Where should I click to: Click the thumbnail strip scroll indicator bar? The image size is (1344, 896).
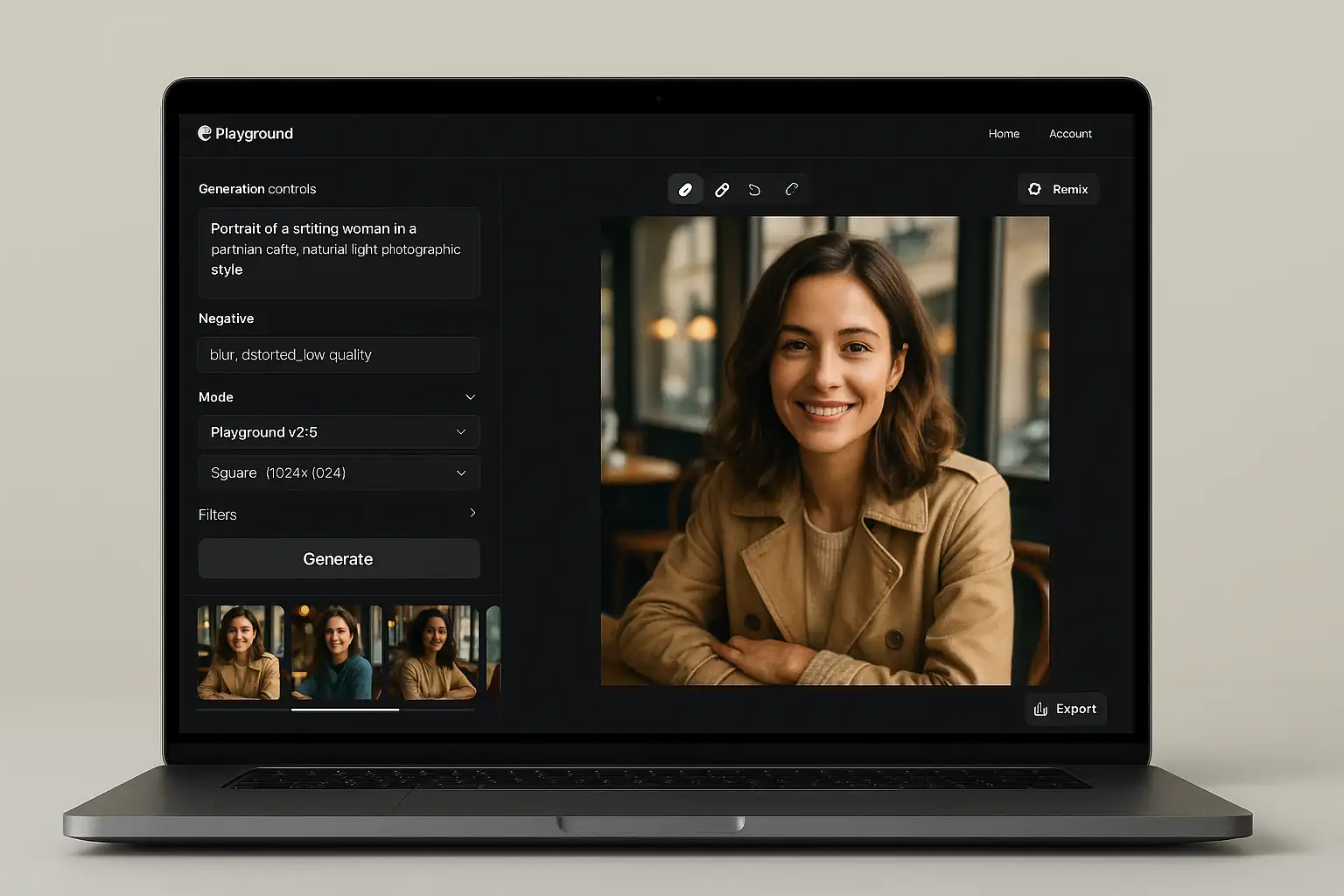(345, 710)
